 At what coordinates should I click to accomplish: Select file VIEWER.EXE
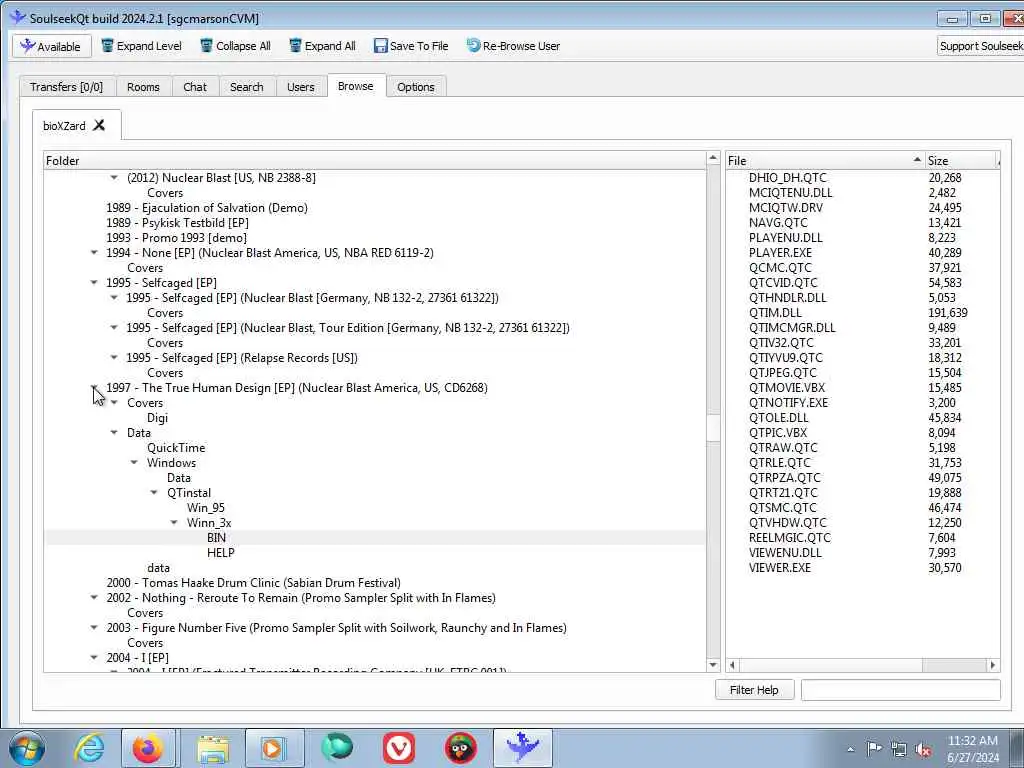tap(780, 568)
